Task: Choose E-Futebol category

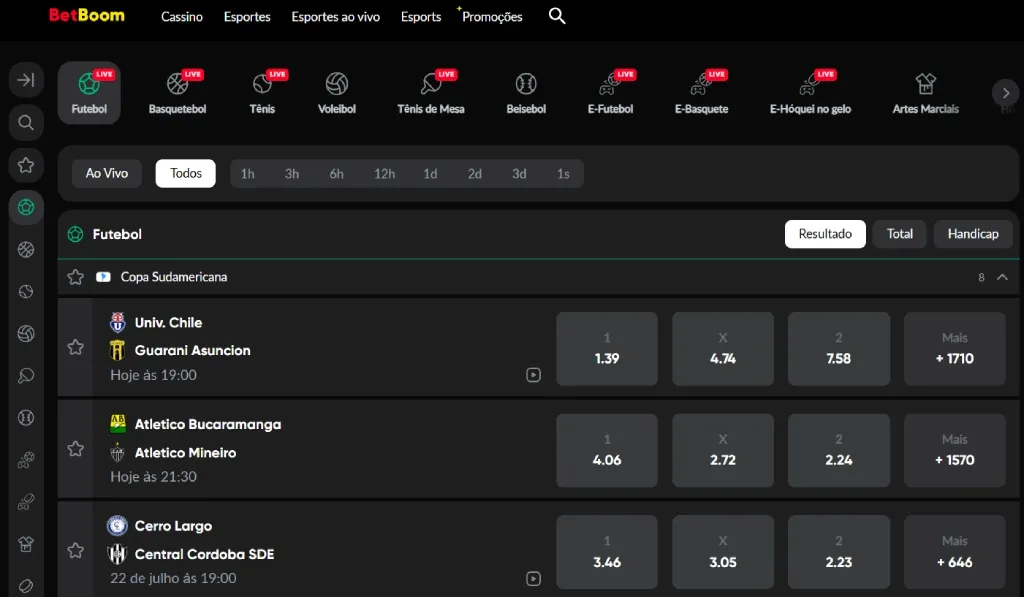Action: 611,93
